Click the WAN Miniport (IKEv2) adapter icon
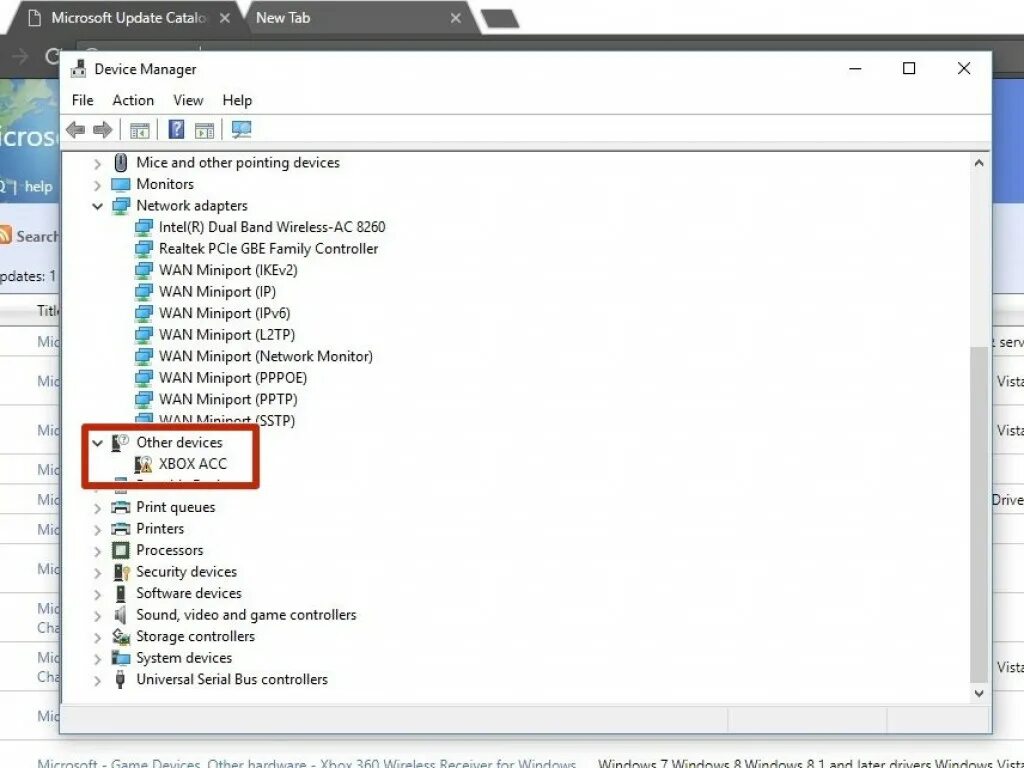This screenshot has width=1024, height=768. tap(144, 271)
